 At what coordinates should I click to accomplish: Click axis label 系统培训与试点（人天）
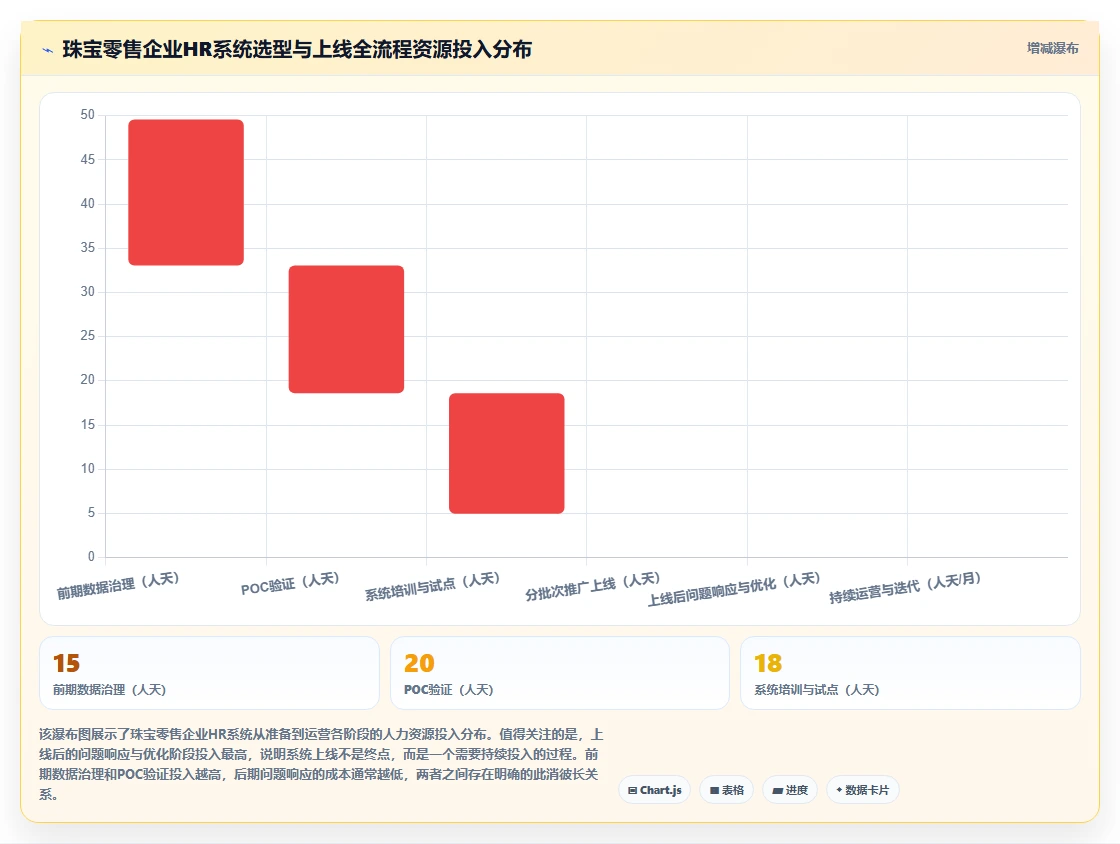click(x=432, y=586)
